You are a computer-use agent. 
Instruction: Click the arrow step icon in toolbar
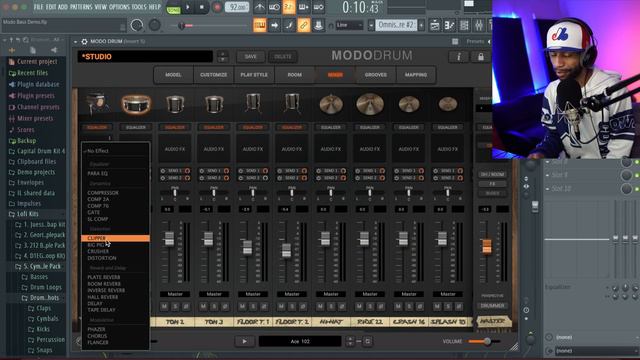pyautogui.click(x=274, y=25)
